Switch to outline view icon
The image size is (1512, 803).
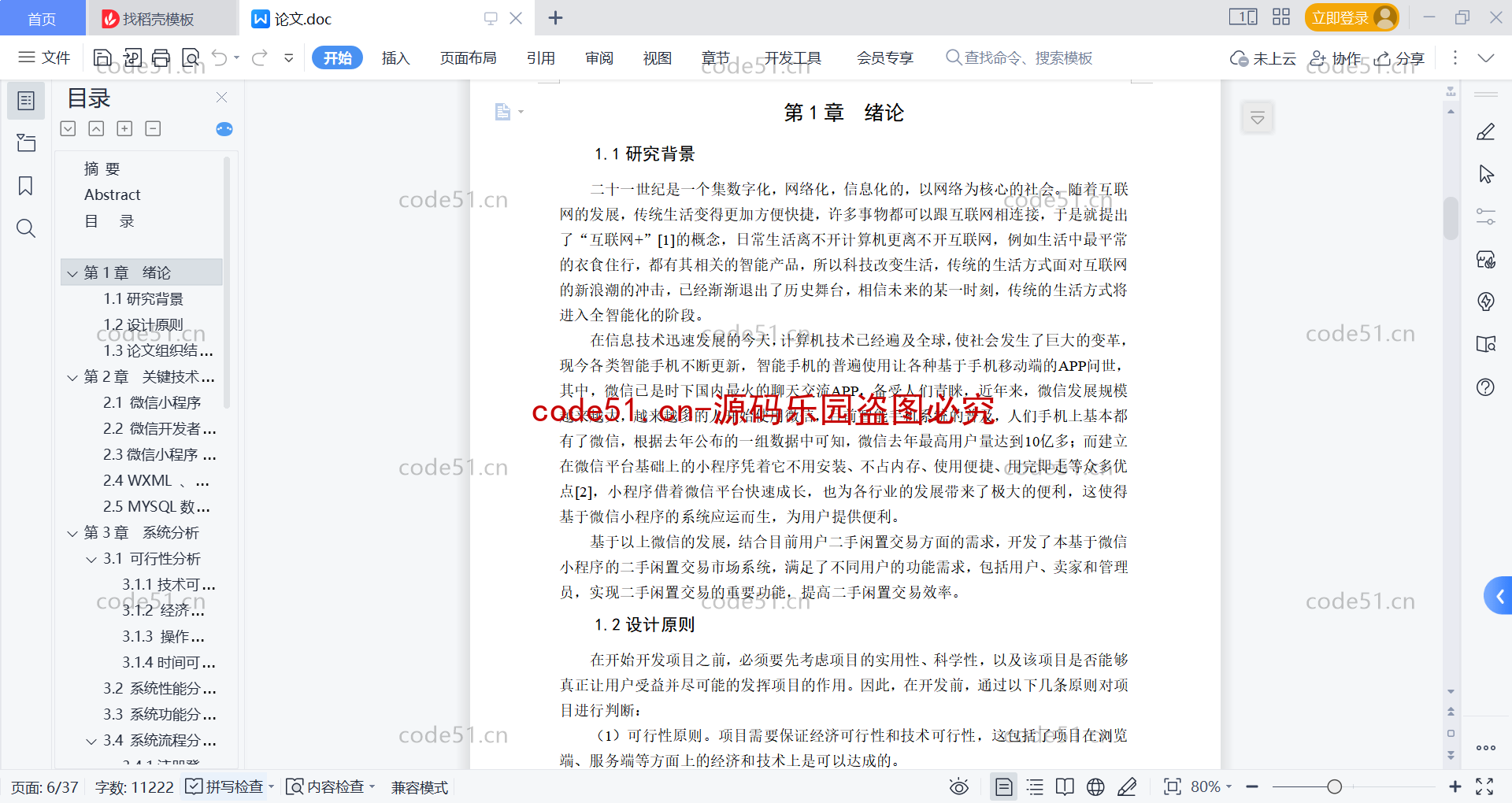(1035, 786)
